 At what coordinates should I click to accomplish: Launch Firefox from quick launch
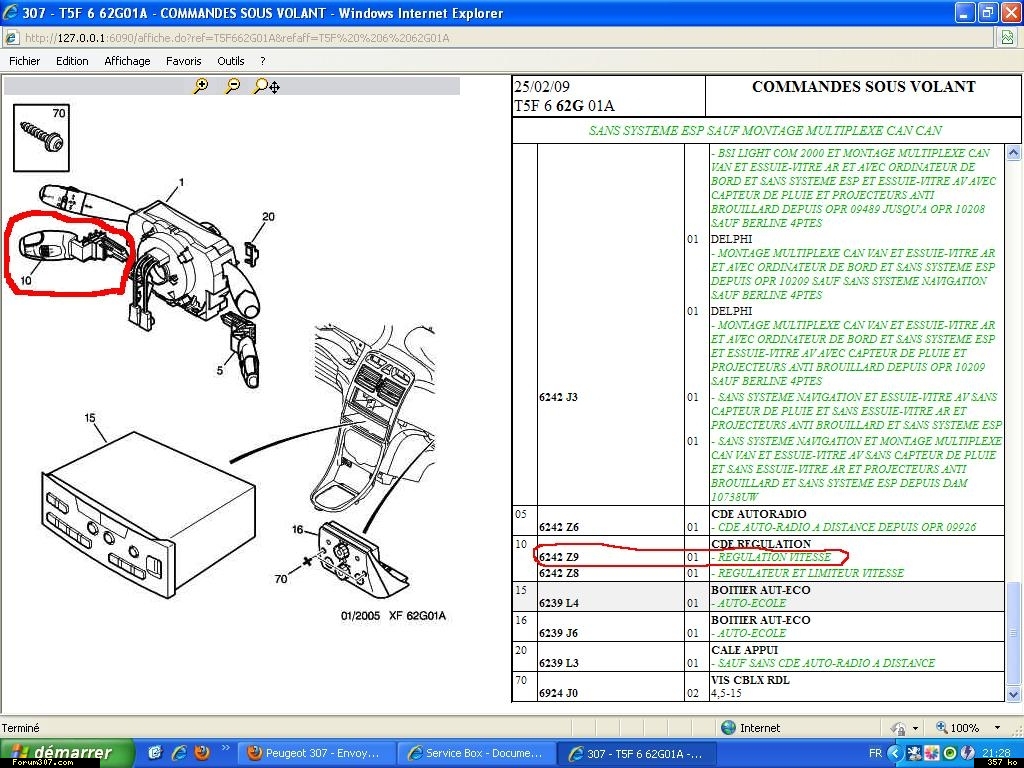pos(202,753)
